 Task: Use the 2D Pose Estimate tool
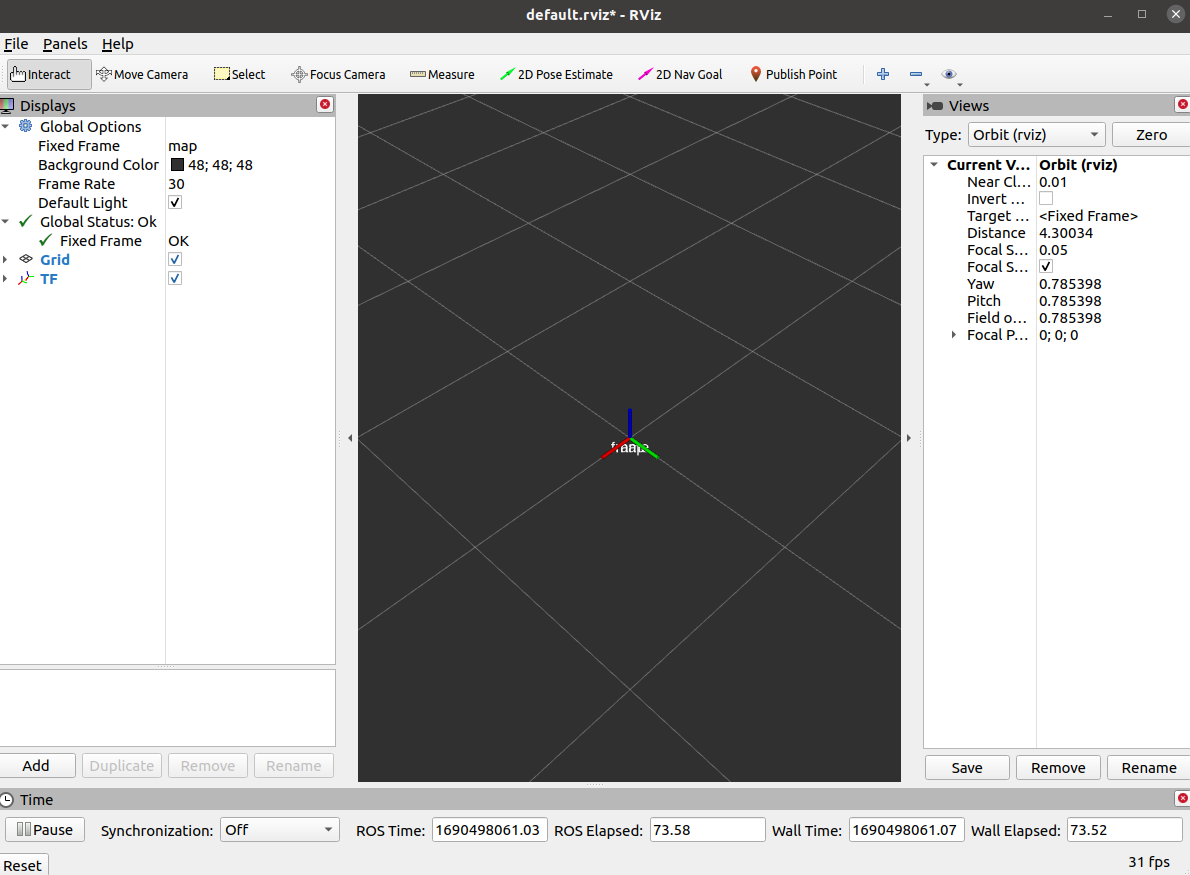pos(557,74)
